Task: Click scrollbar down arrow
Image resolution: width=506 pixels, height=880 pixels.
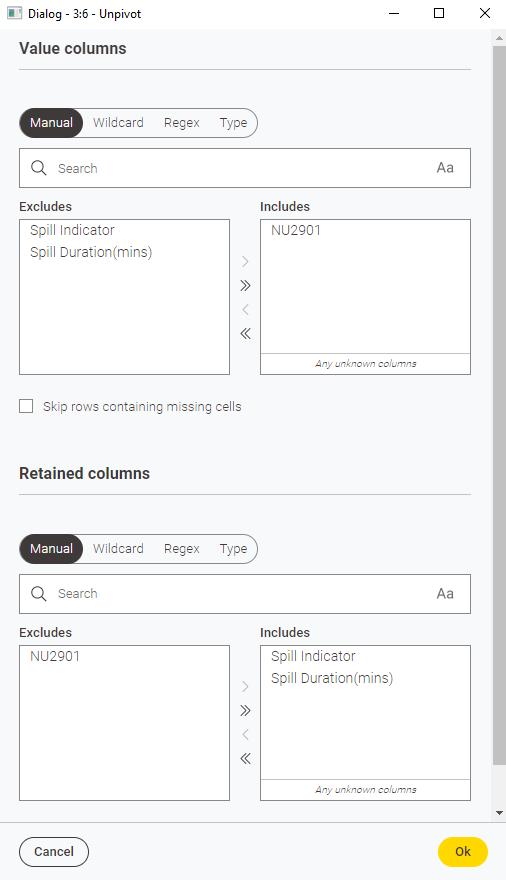Action: 499,813
